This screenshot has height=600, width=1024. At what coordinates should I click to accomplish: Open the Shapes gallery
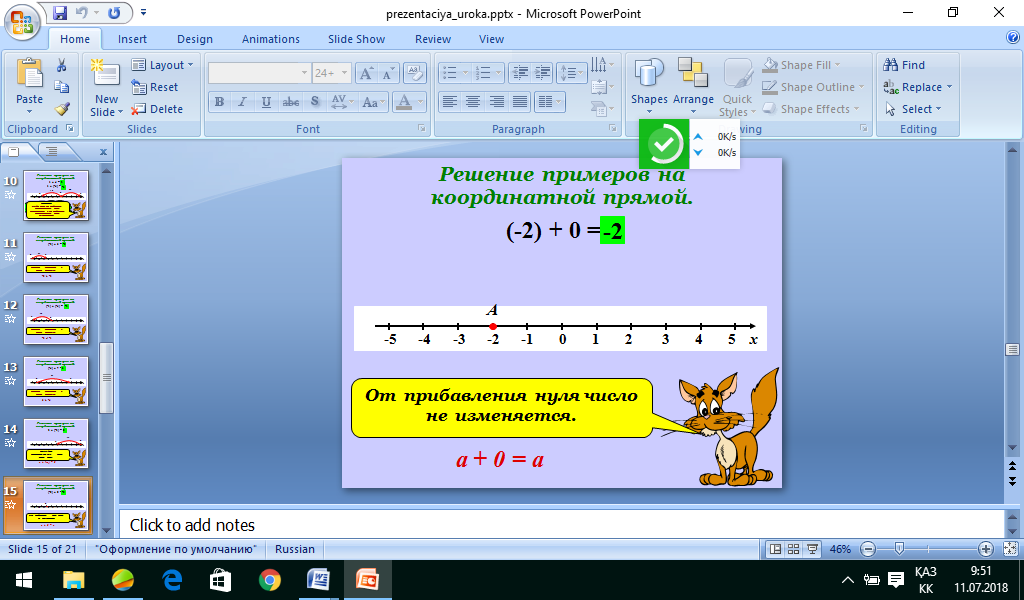pos(649,85)
